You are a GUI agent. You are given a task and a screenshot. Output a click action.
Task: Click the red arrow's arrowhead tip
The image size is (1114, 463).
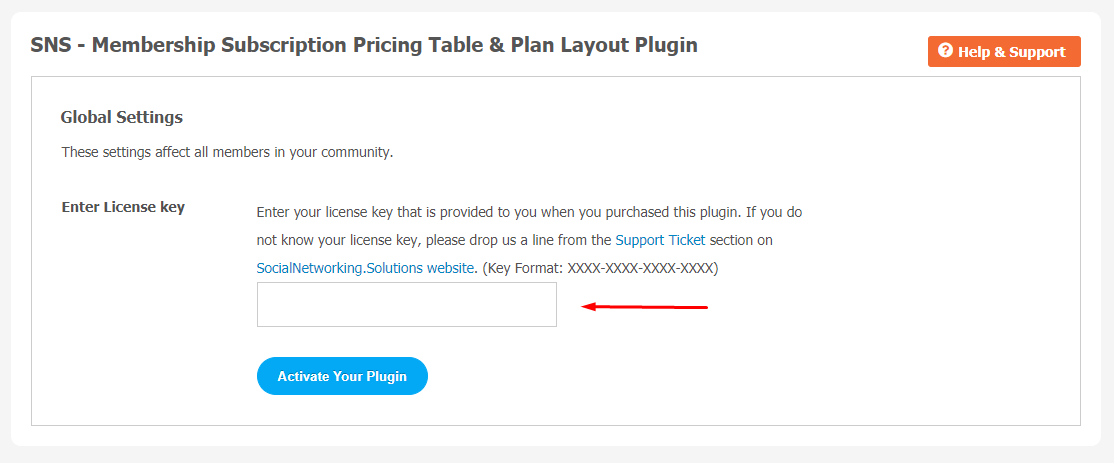coord(584,307)
